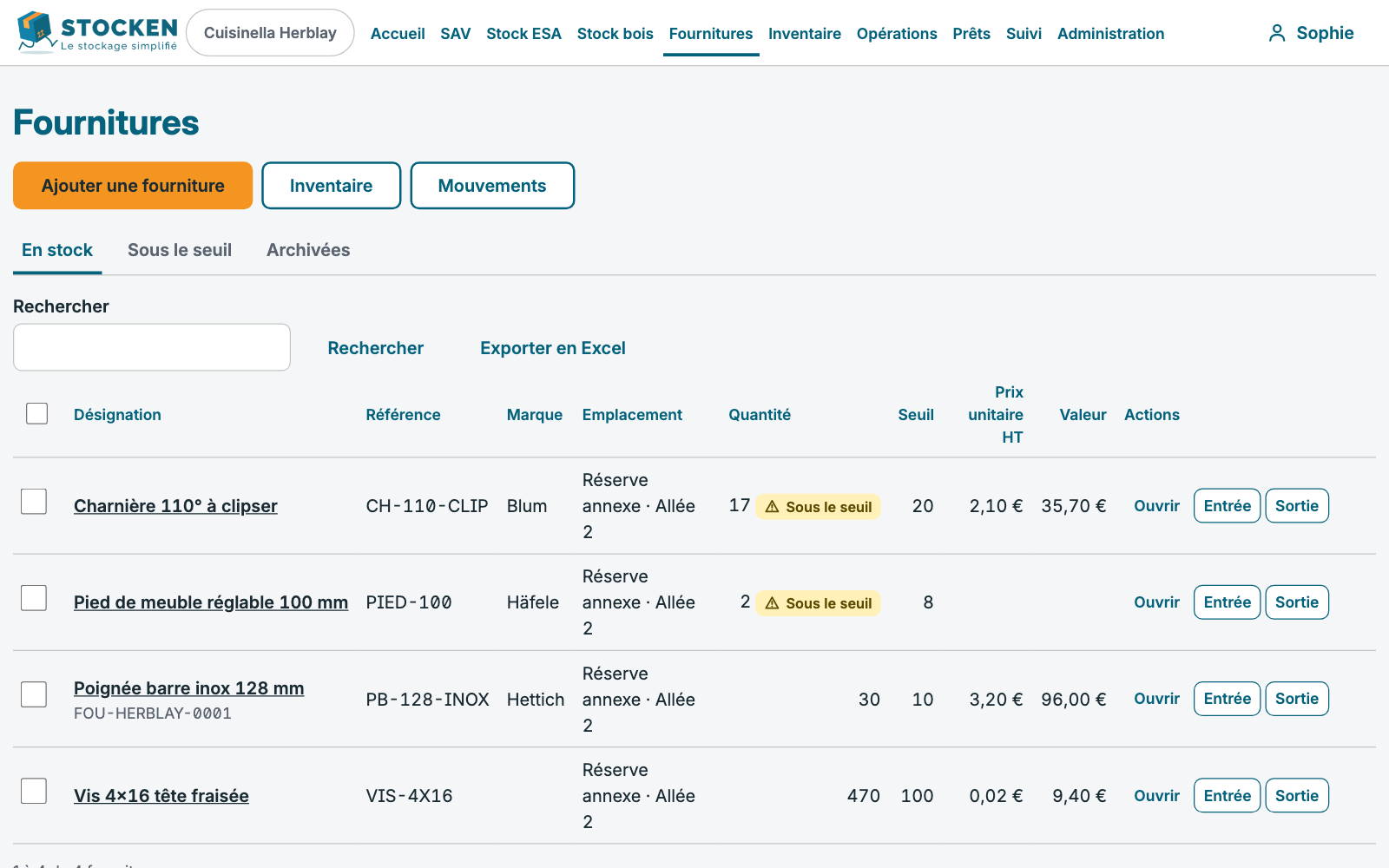Click Entrée for Charnière 110° row

pos(1228,506)
